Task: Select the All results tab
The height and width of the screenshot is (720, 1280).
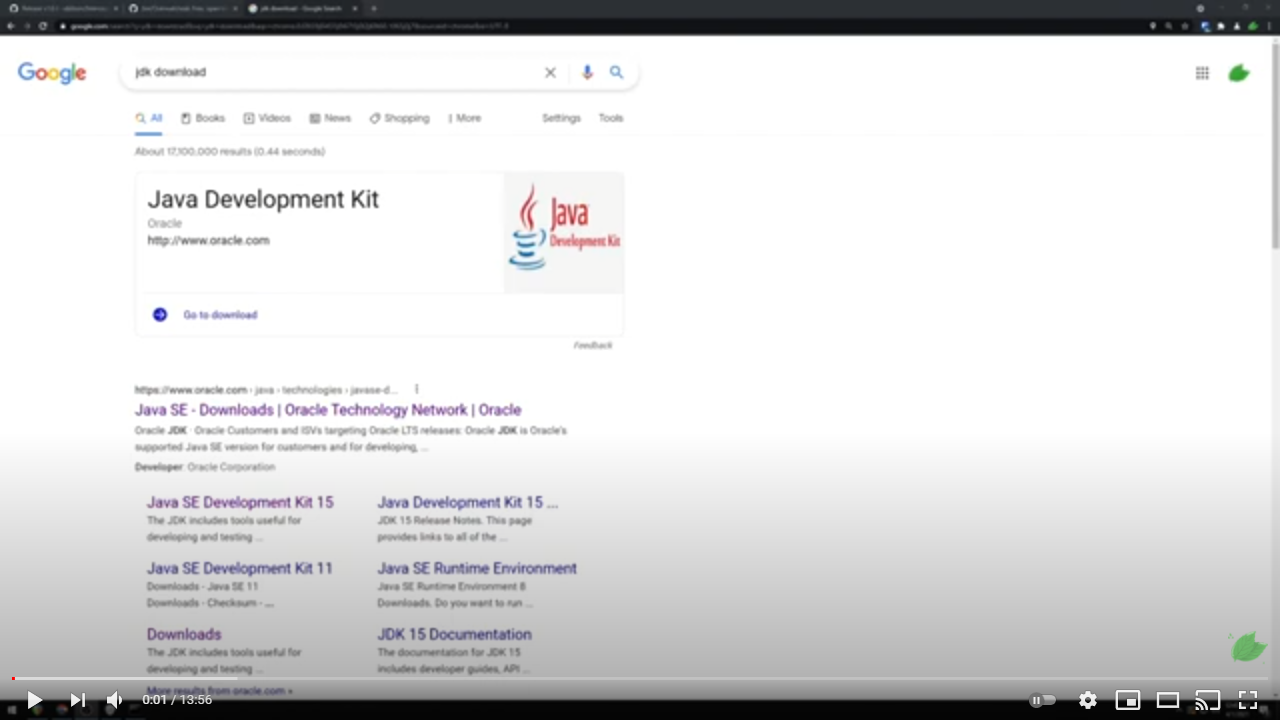Action: click(149, 118)
